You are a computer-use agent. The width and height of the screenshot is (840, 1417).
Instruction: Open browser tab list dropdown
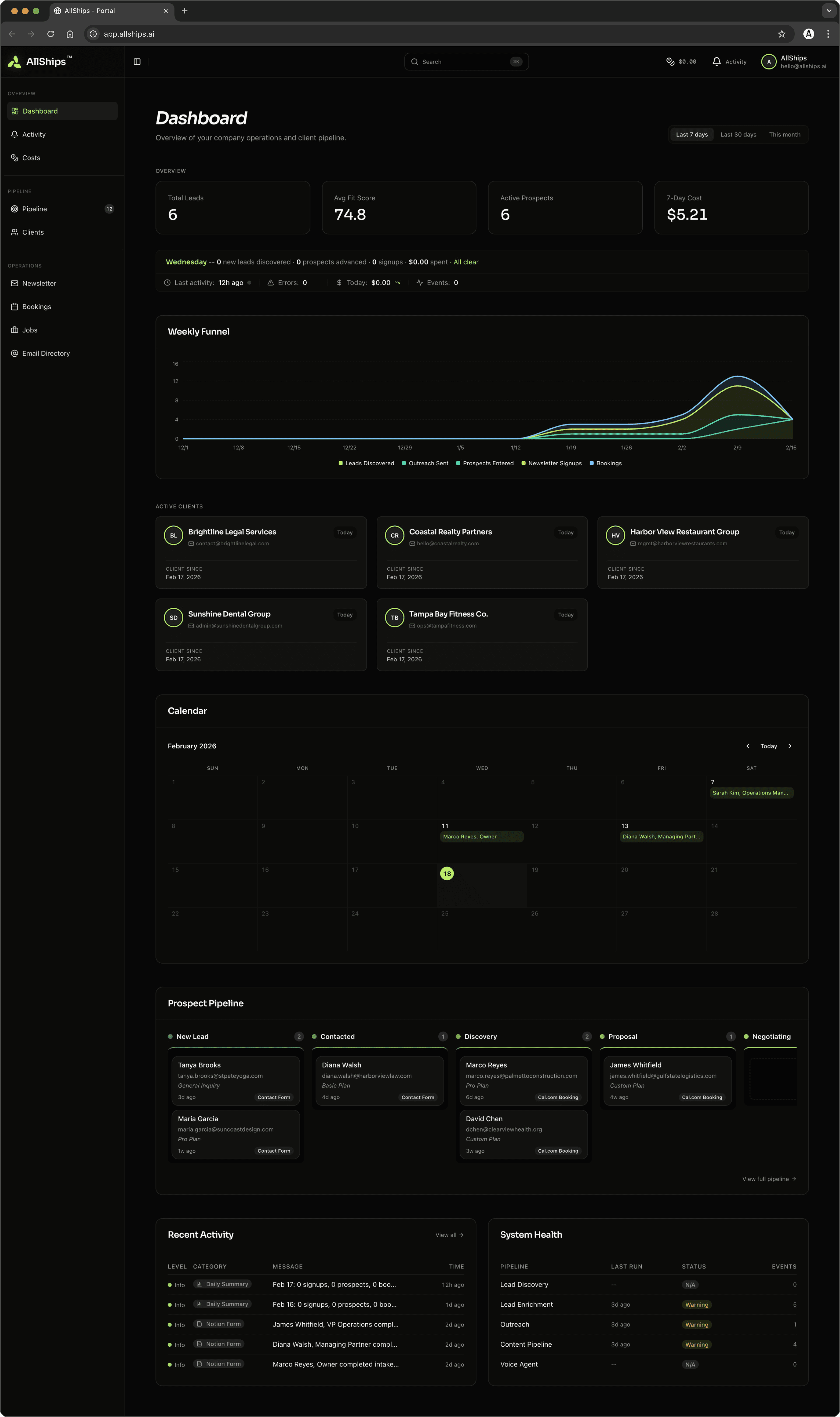tap(829, 11)
